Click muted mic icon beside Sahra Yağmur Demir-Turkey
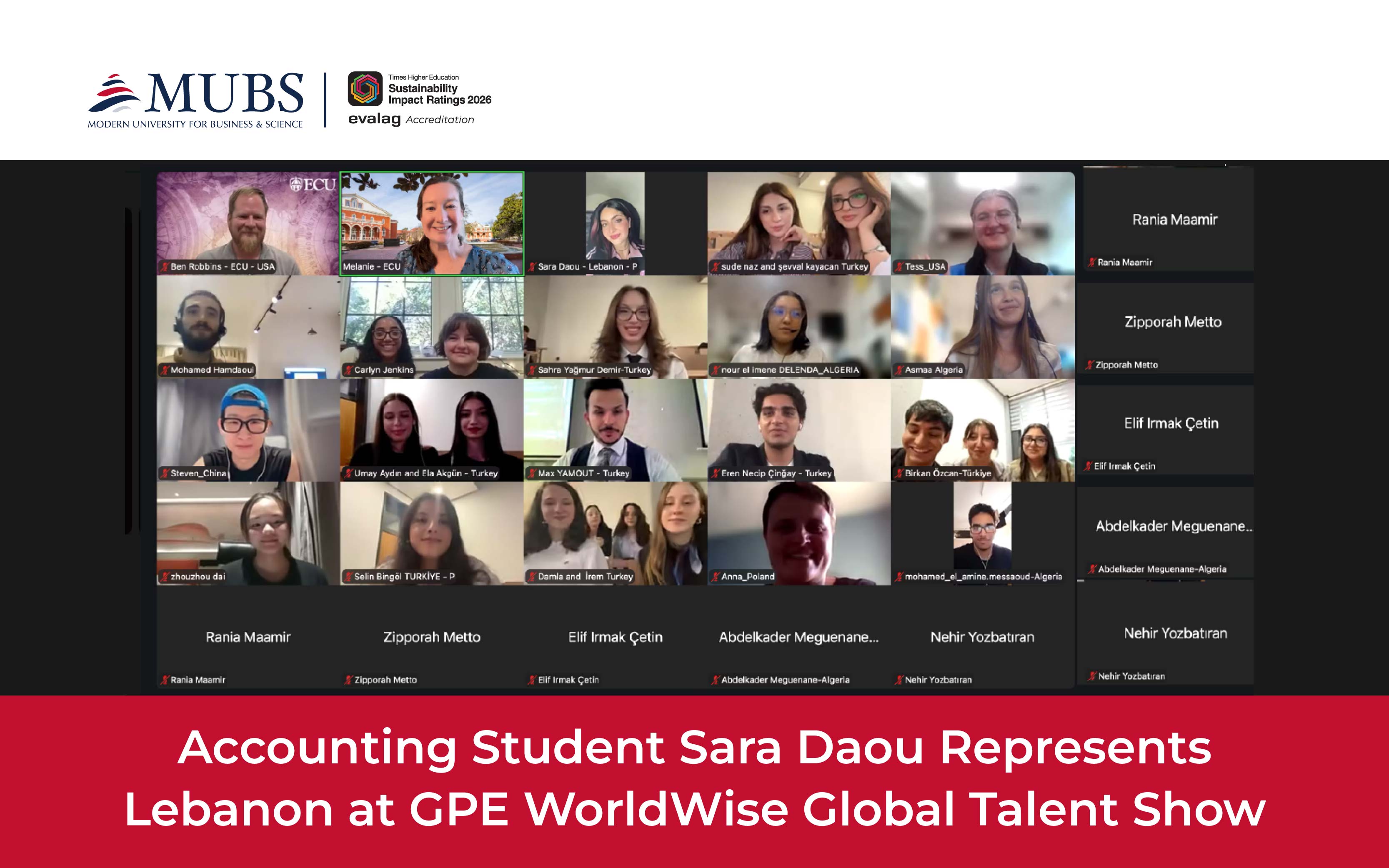1389x868 pixels. 532,370
